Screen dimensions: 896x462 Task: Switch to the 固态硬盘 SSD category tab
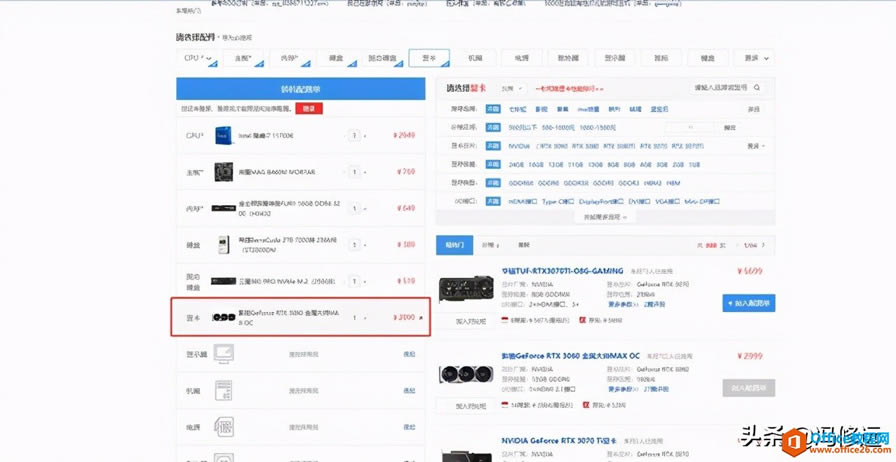tap(382, 58)
